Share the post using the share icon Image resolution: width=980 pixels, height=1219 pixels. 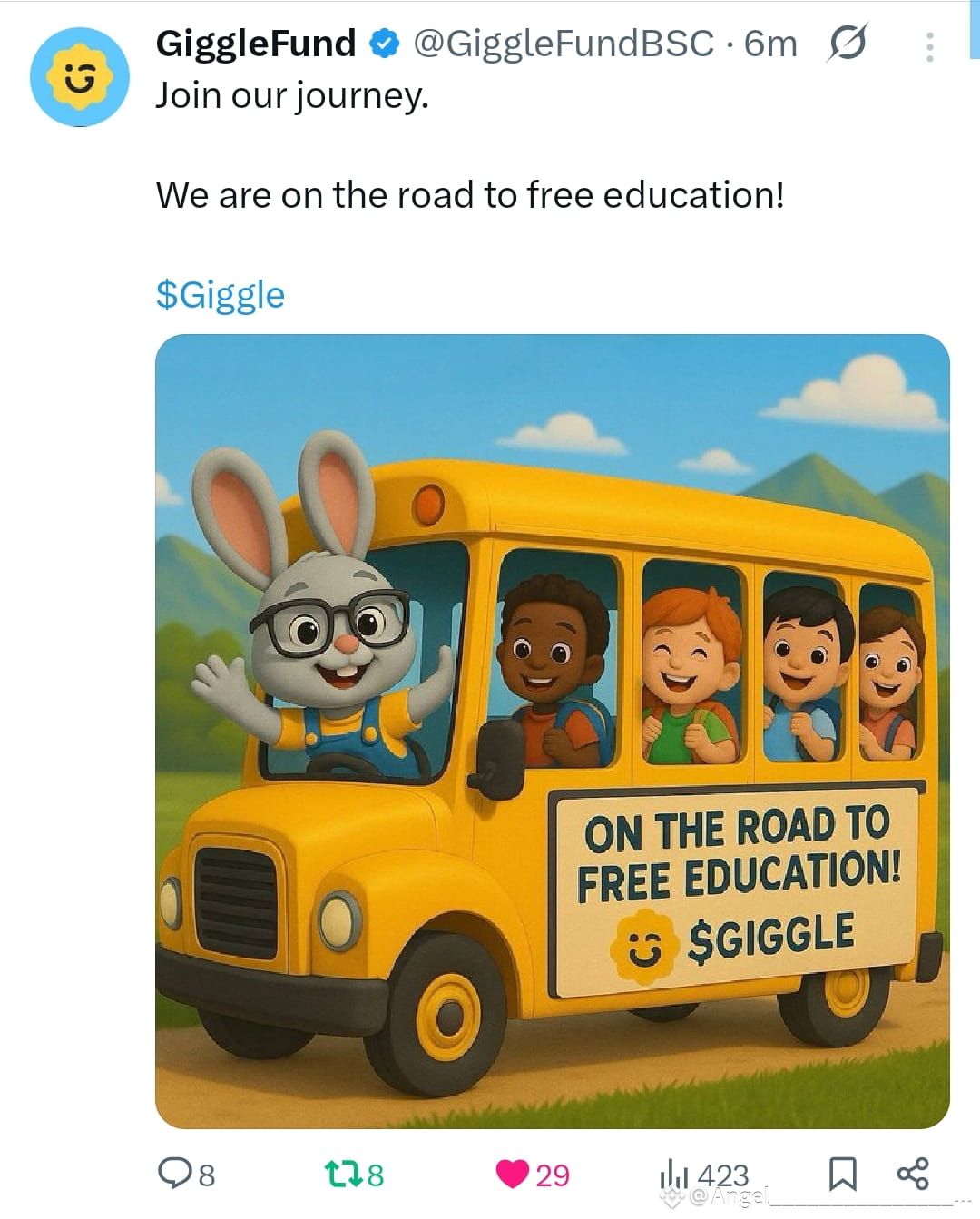913,1173
